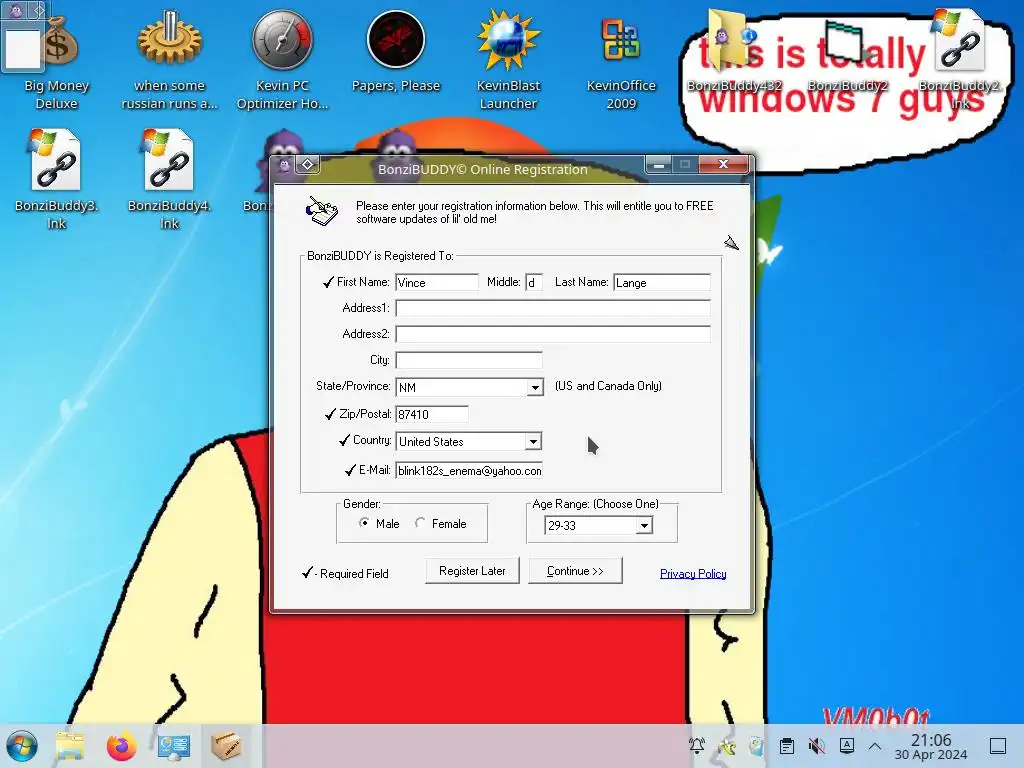Launch the KevinBlast Launcher sun icon
This screenshot has height=768, width=1024.
[508, 59]
